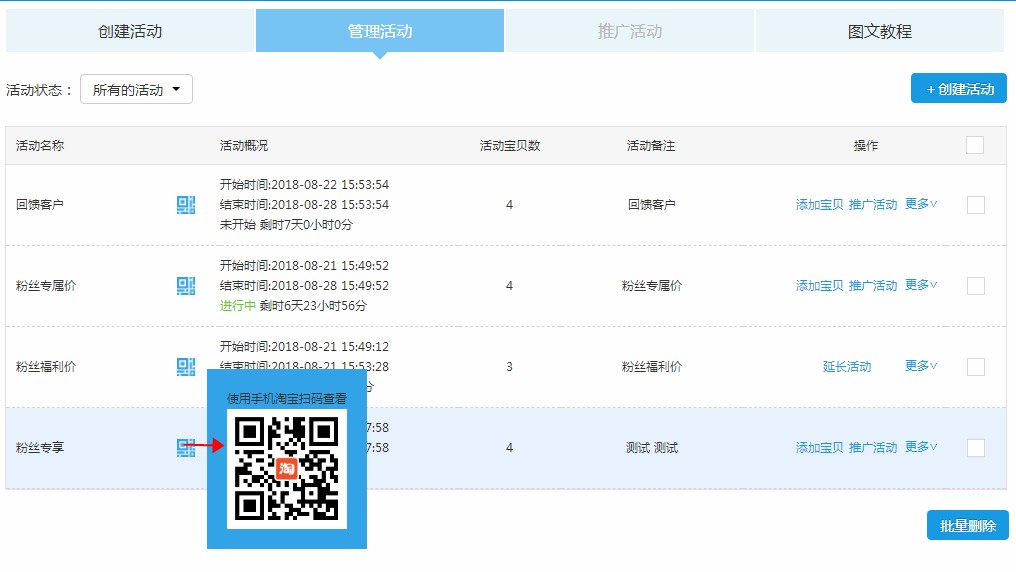Switch to the 推广活动 tab
This screenshot has width=1016, height=572.
point(630,31)
